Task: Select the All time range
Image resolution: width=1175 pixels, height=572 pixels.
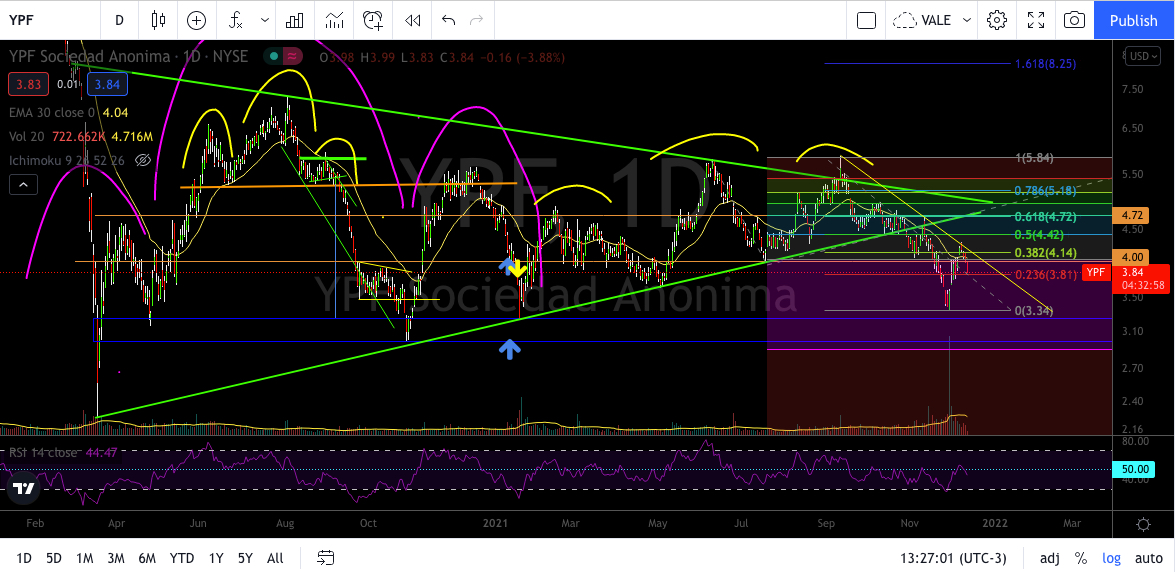Action: (275, 558)
